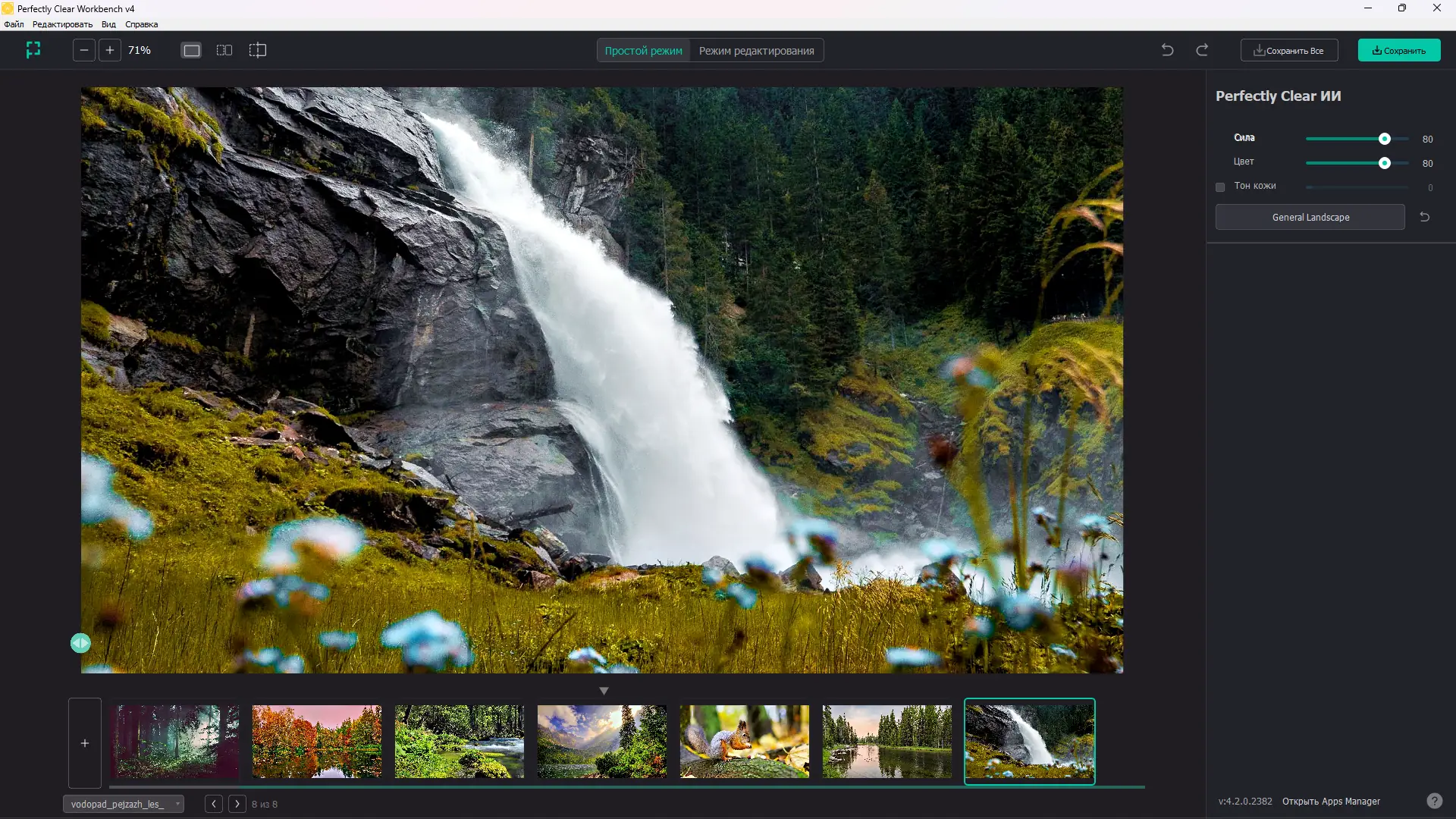1456x819 pixels.
Task: Zoom in with the plus button
Action: (x=110, y=50)
